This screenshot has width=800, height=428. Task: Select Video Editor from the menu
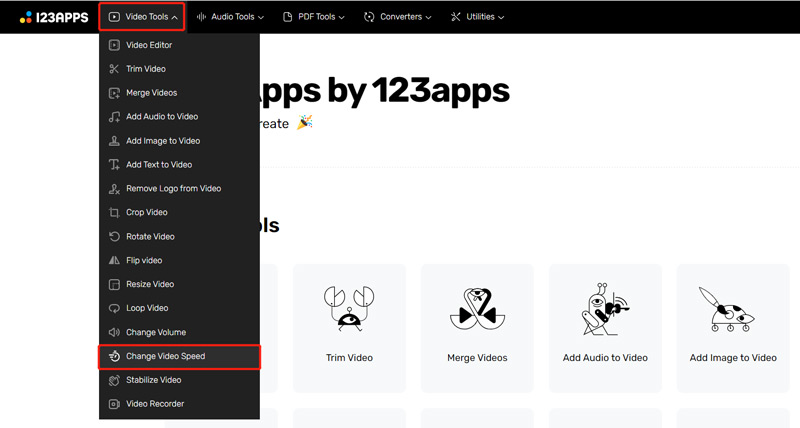click(179, 45)
